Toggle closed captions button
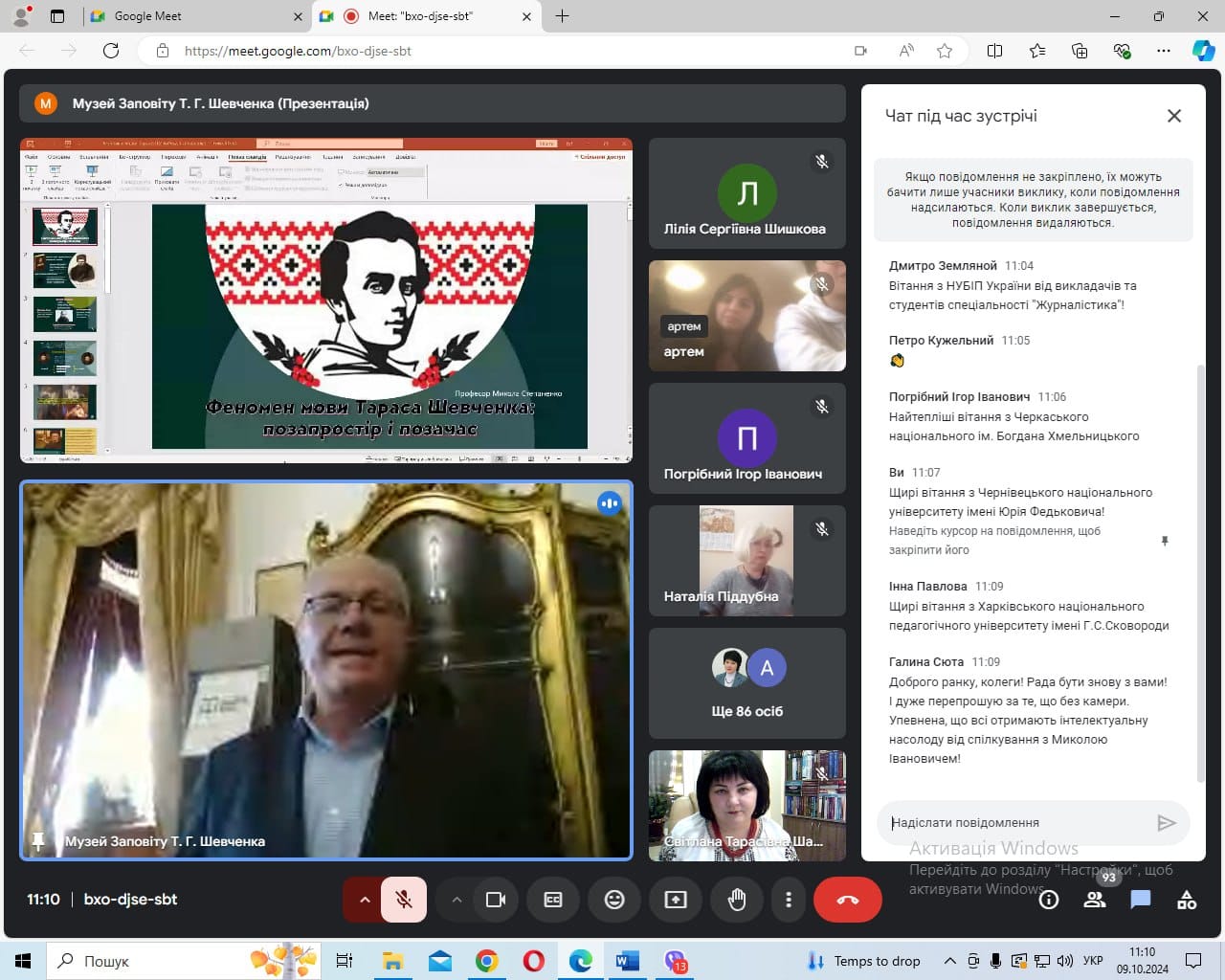The image size is (1225, 980). click(x=553, y=900)
